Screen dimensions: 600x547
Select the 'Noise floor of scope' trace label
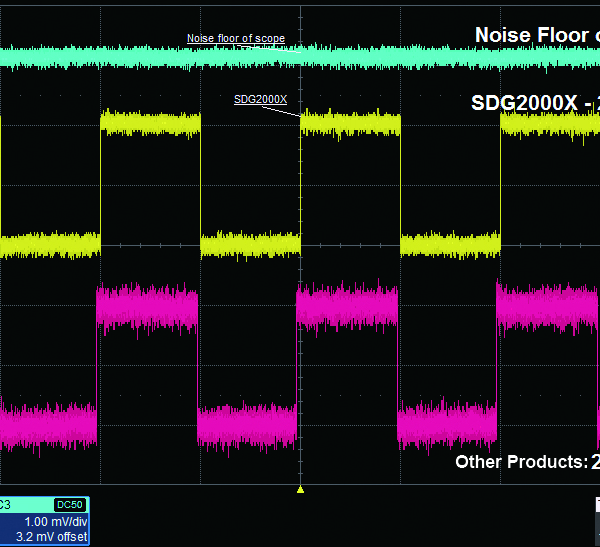coord(235,39)
